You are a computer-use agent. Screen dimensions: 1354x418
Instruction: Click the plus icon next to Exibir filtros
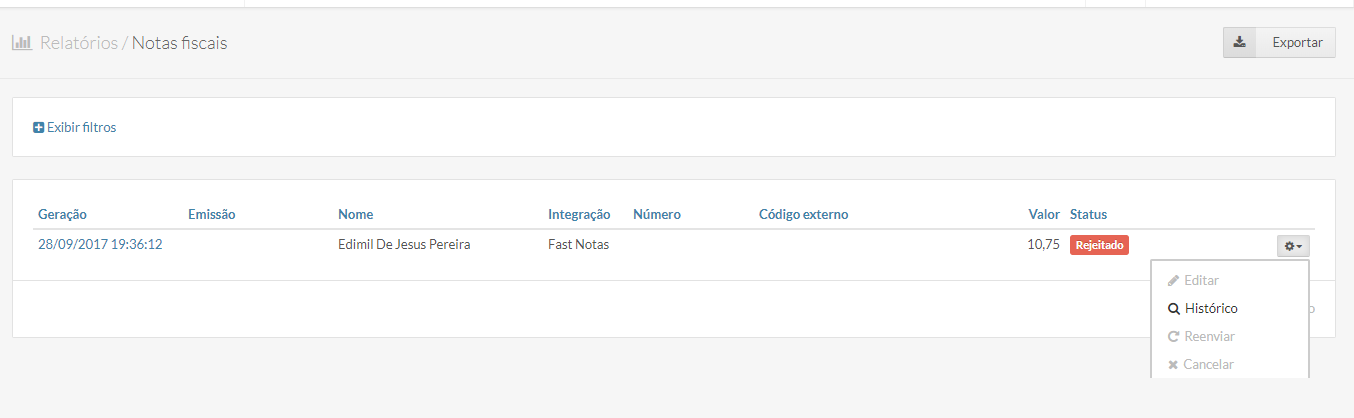tap(39, 128)
